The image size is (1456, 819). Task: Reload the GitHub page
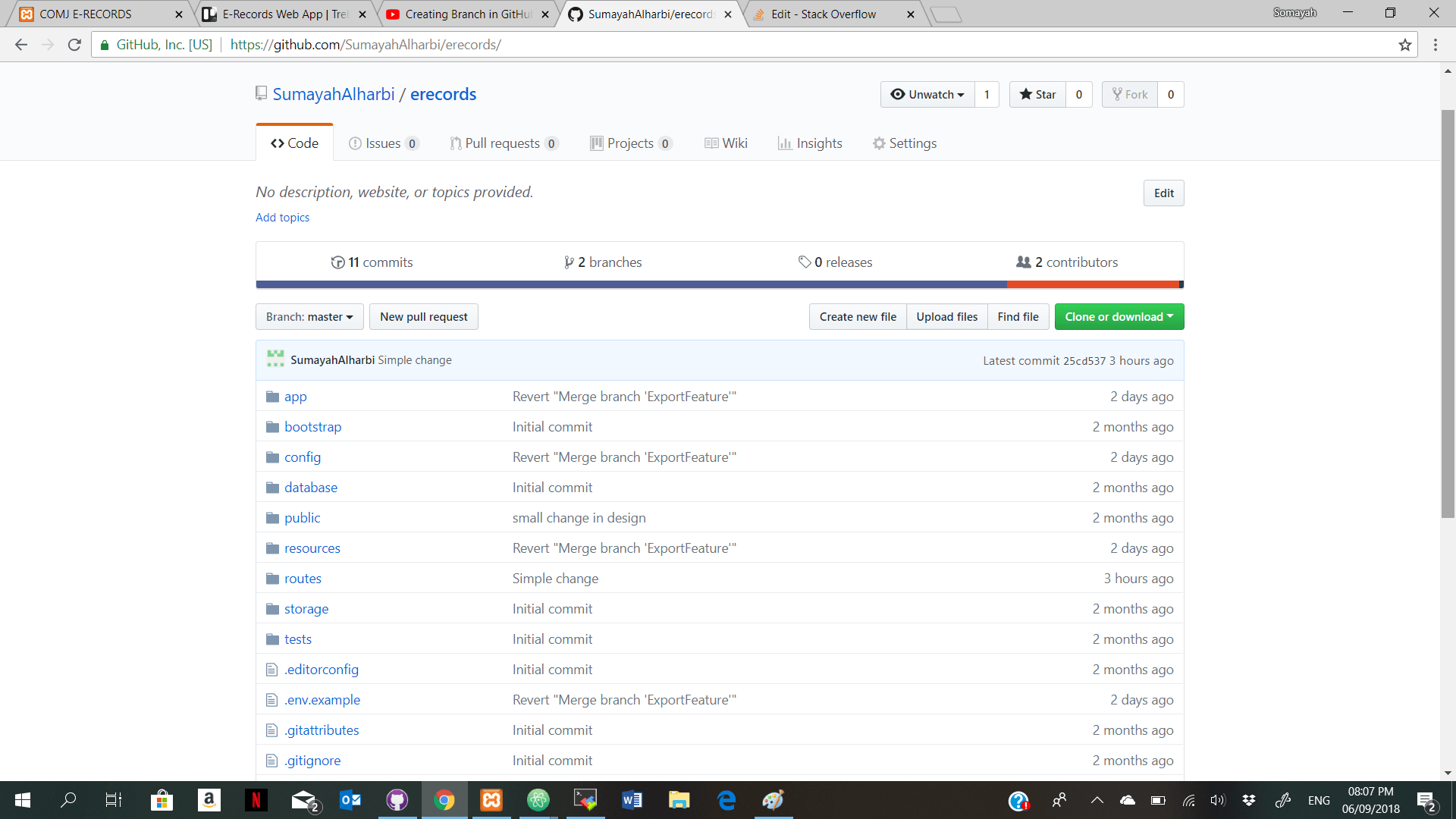point(74,45)
